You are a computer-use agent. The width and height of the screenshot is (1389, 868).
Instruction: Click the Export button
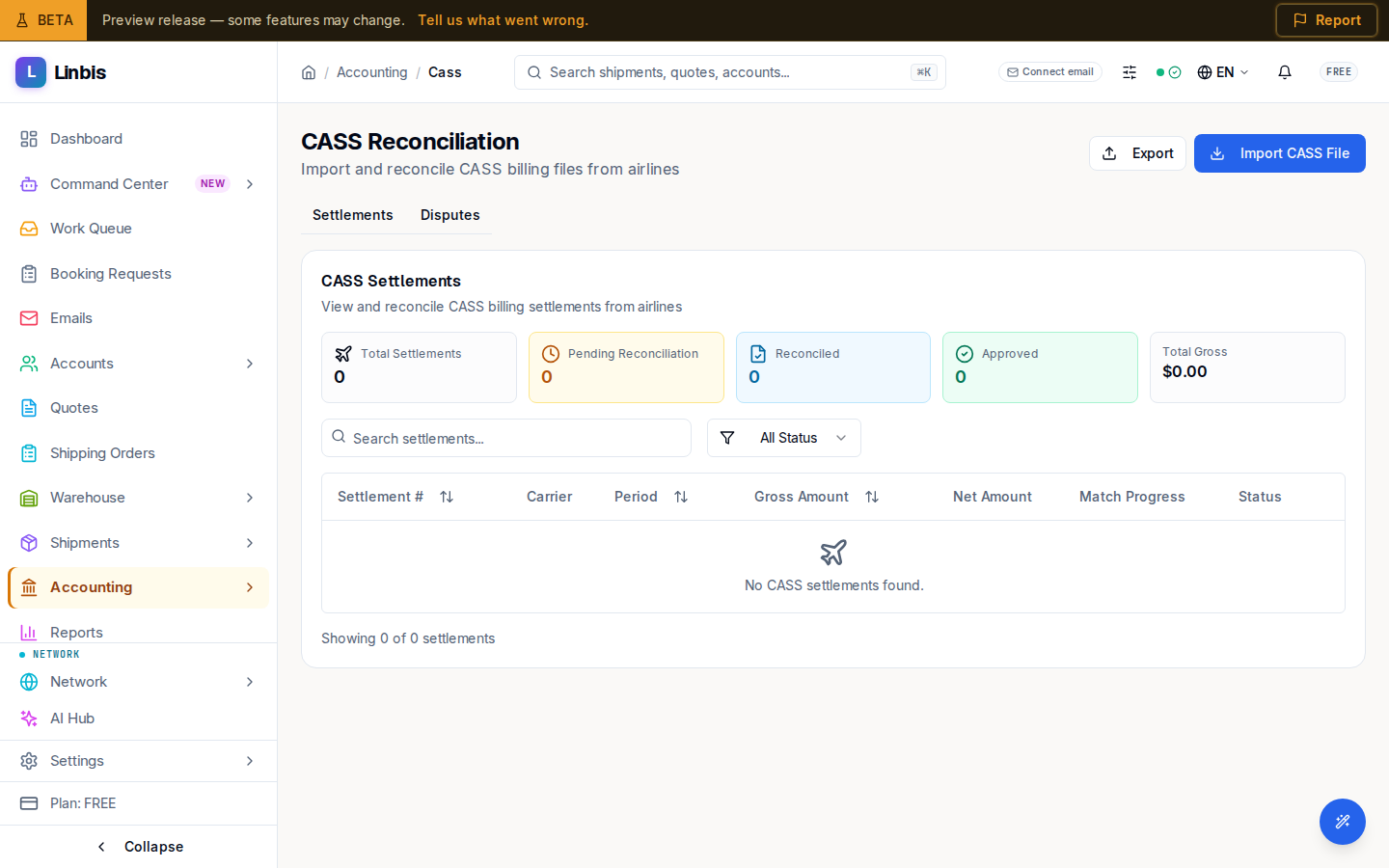coord(1138,153)
